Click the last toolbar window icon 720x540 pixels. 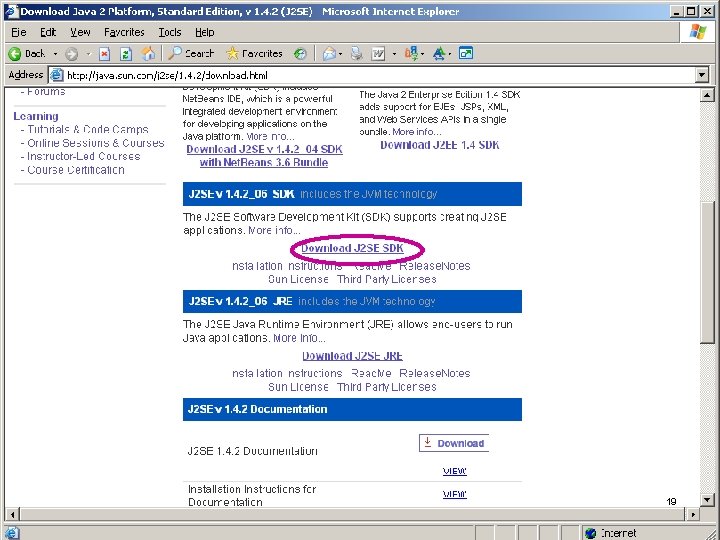click(466, 53)
